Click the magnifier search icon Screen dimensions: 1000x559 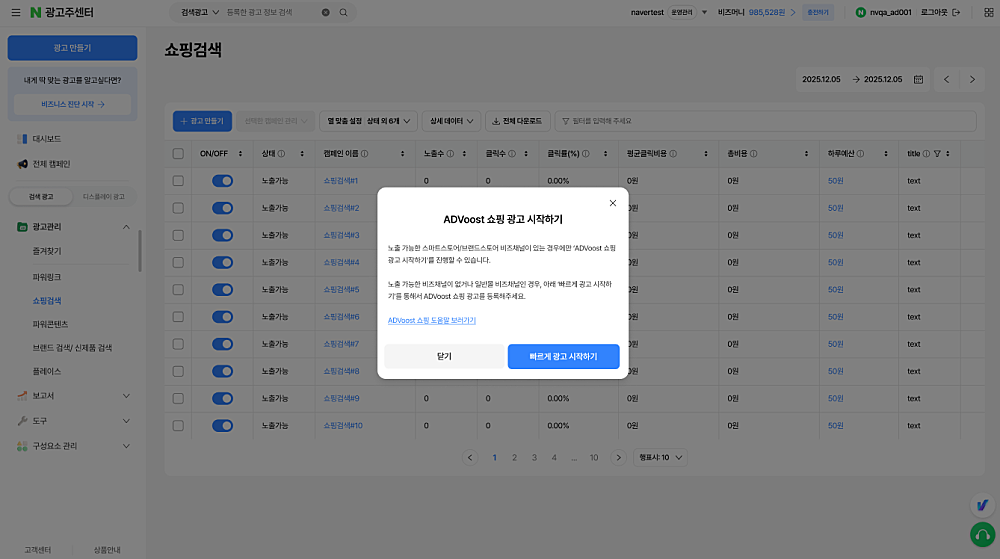[x=343, y=12]
